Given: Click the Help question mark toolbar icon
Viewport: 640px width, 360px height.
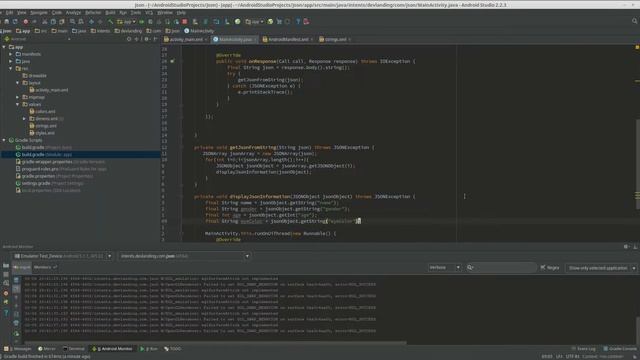Looking at the screenshot, I should click(x=298, y=21).
